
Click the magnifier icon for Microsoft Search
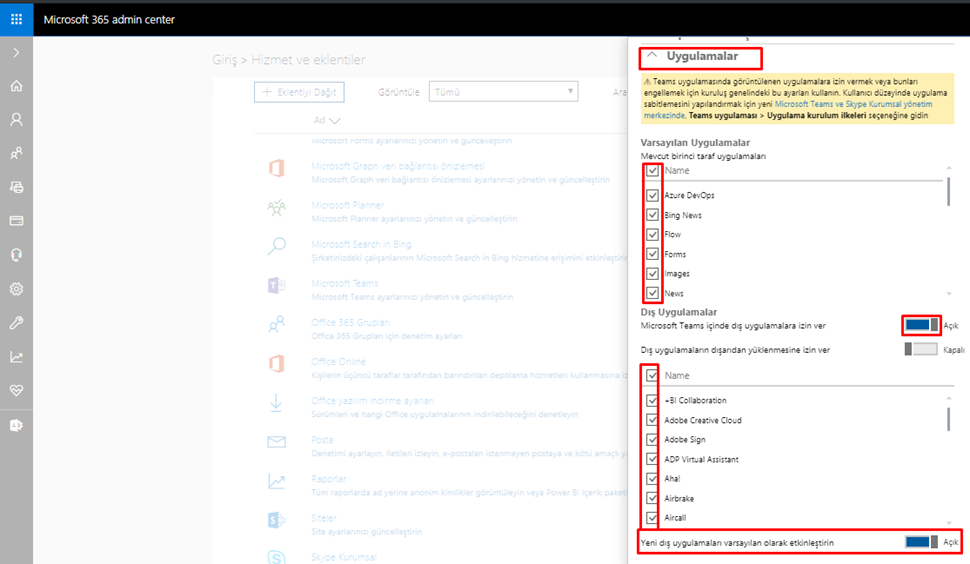pyautogui.click(x=277, y=246)
